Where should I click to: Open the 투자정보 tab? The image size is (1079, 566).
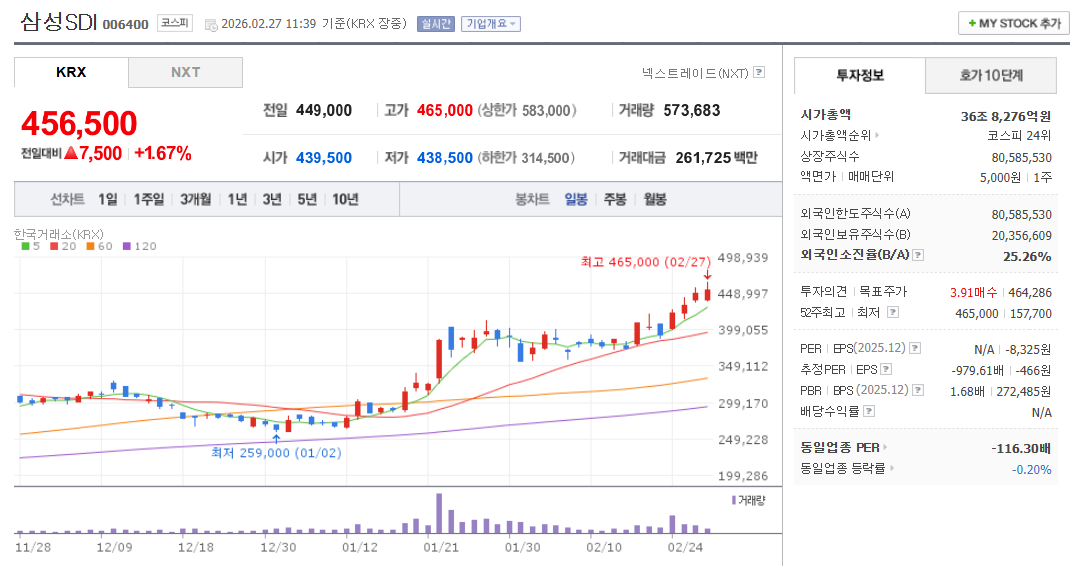tap(860, 76)
